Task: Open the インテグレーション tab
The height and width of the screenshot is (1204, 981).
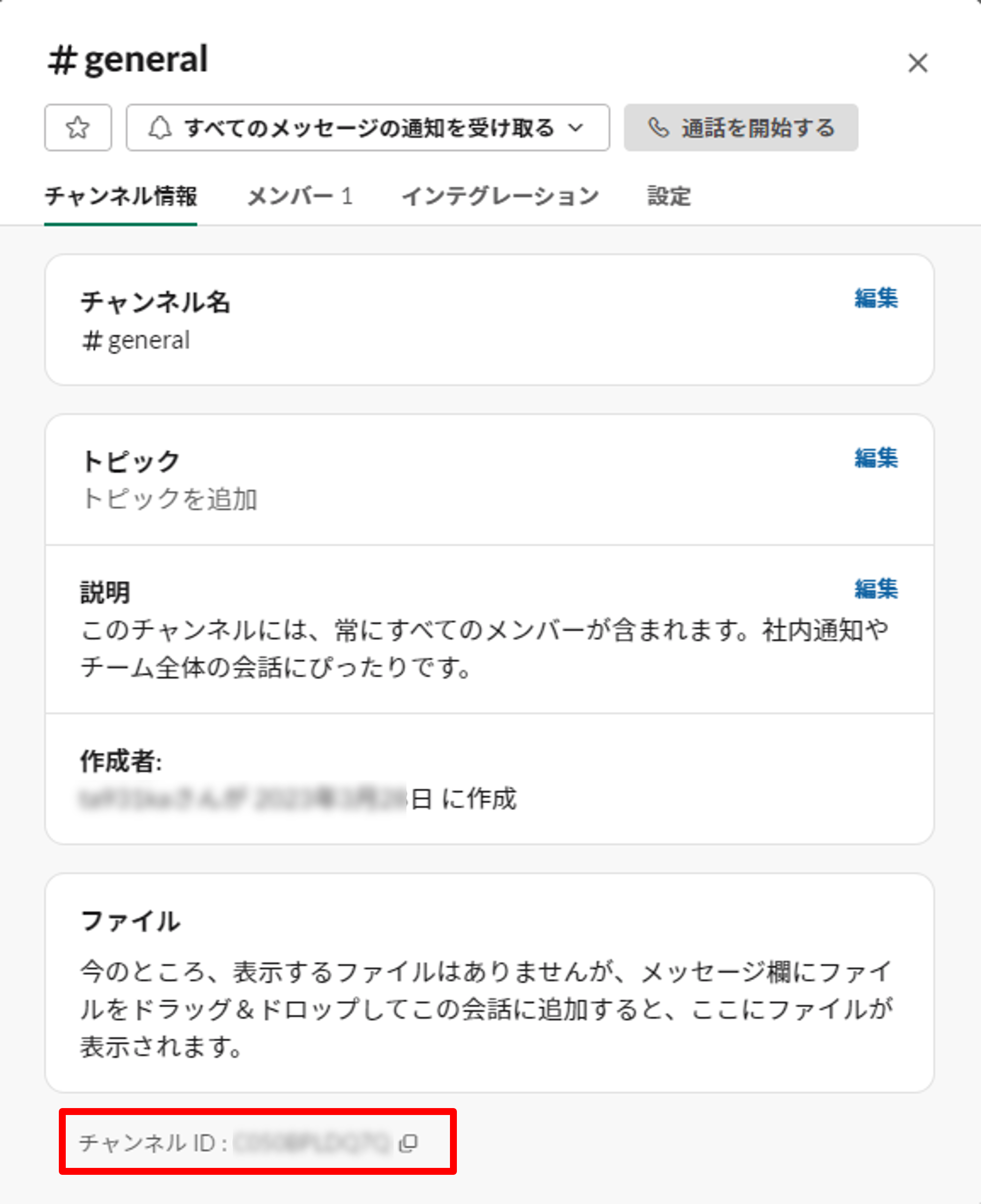Action: pyautogui.click(x=500, y=197)
